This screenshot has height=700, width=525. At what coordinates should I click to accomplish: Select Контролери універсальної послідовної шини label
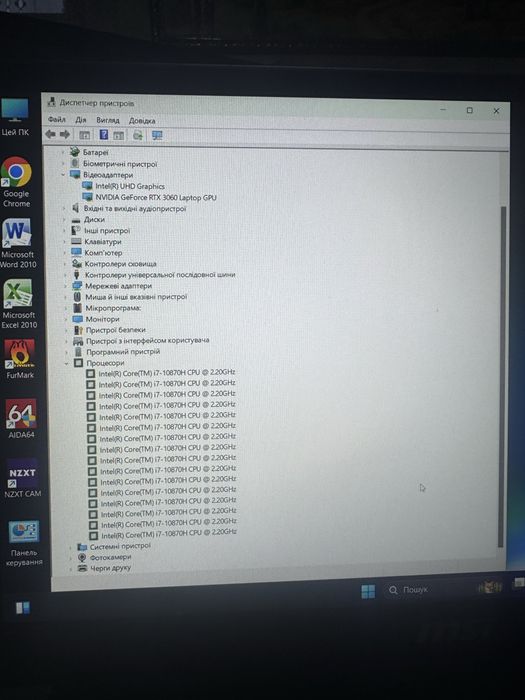pos(160,275)
